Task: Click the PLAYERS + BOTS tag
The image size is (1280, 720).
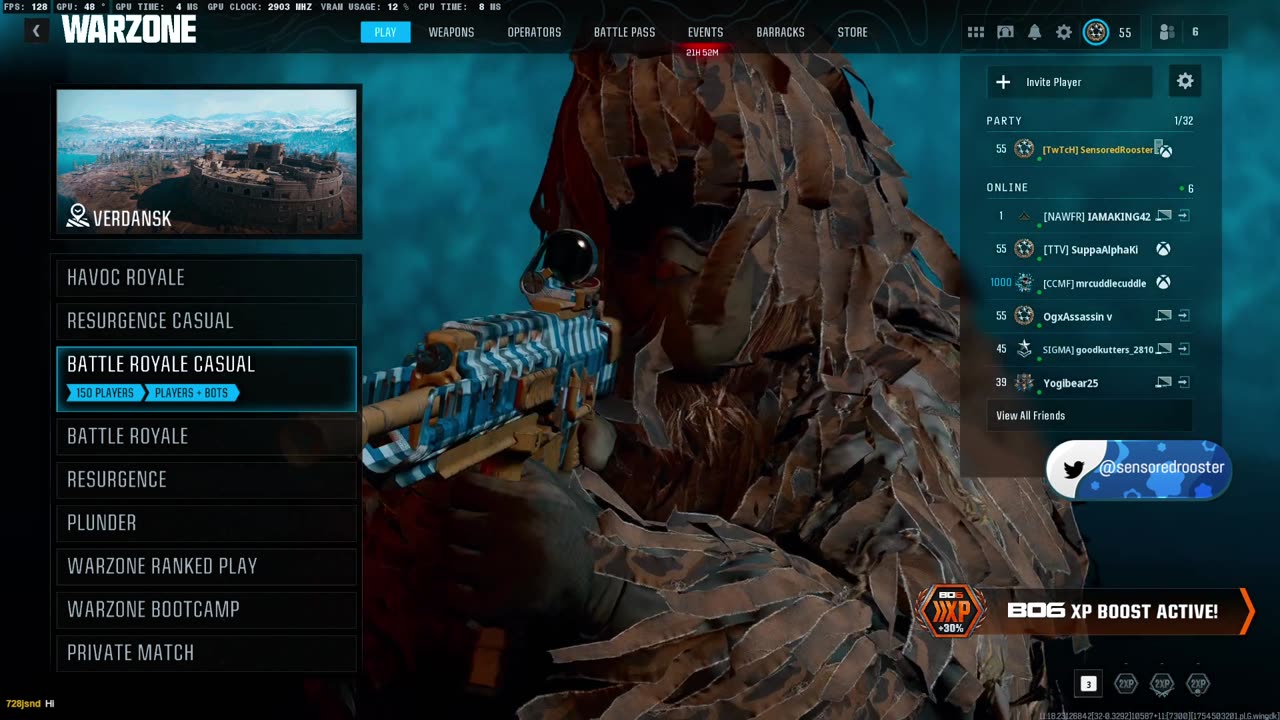Action: [191, 393]
